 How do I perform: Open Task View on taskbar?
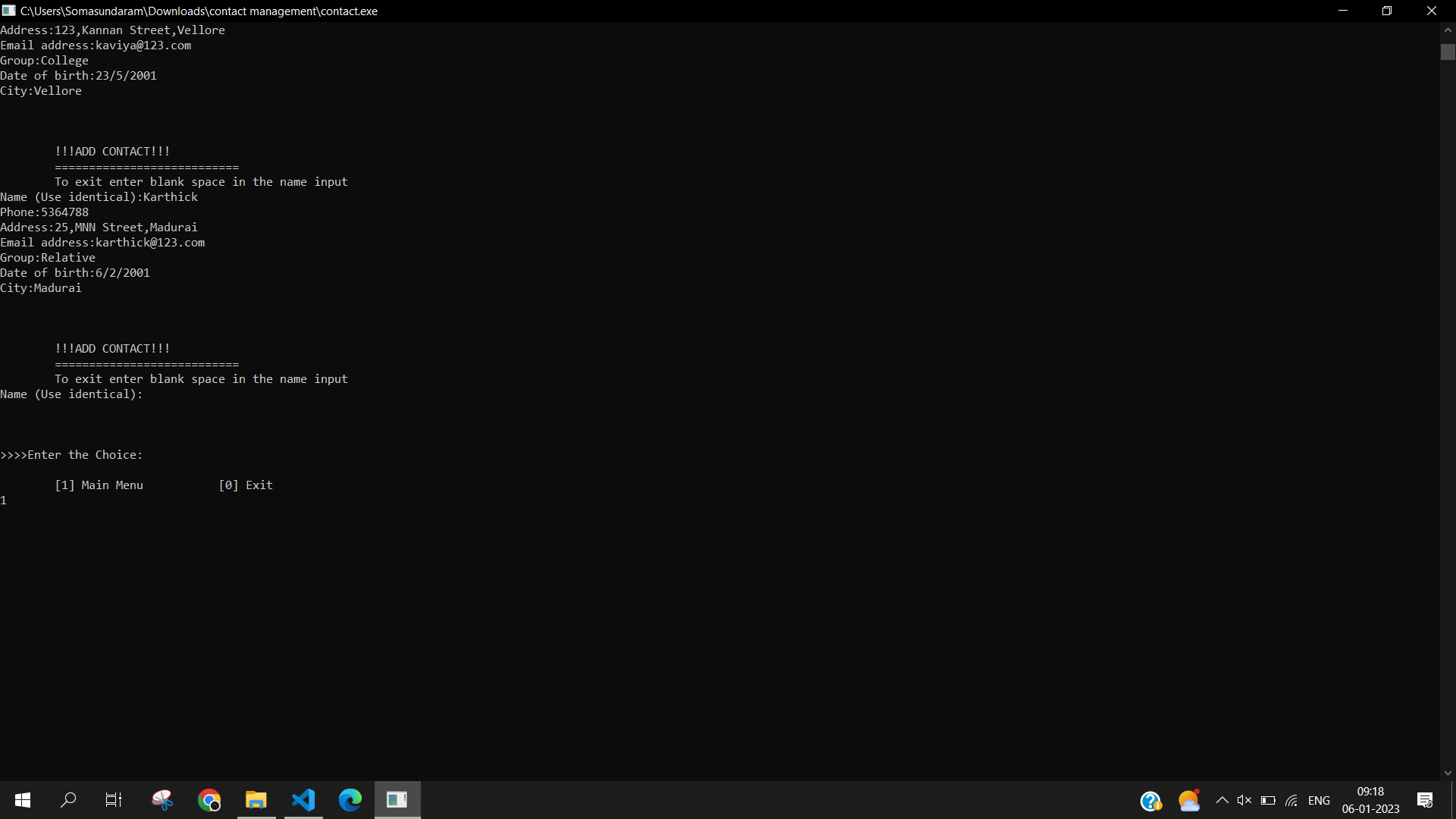(x=114, y=800)
